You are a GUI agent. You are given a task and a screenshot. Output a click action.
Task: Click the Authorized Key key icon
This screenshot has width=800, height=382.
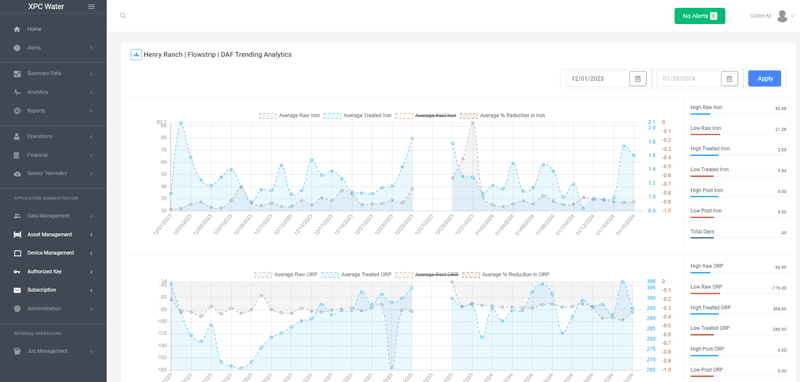pyautogui.click(x=17, y=272)
